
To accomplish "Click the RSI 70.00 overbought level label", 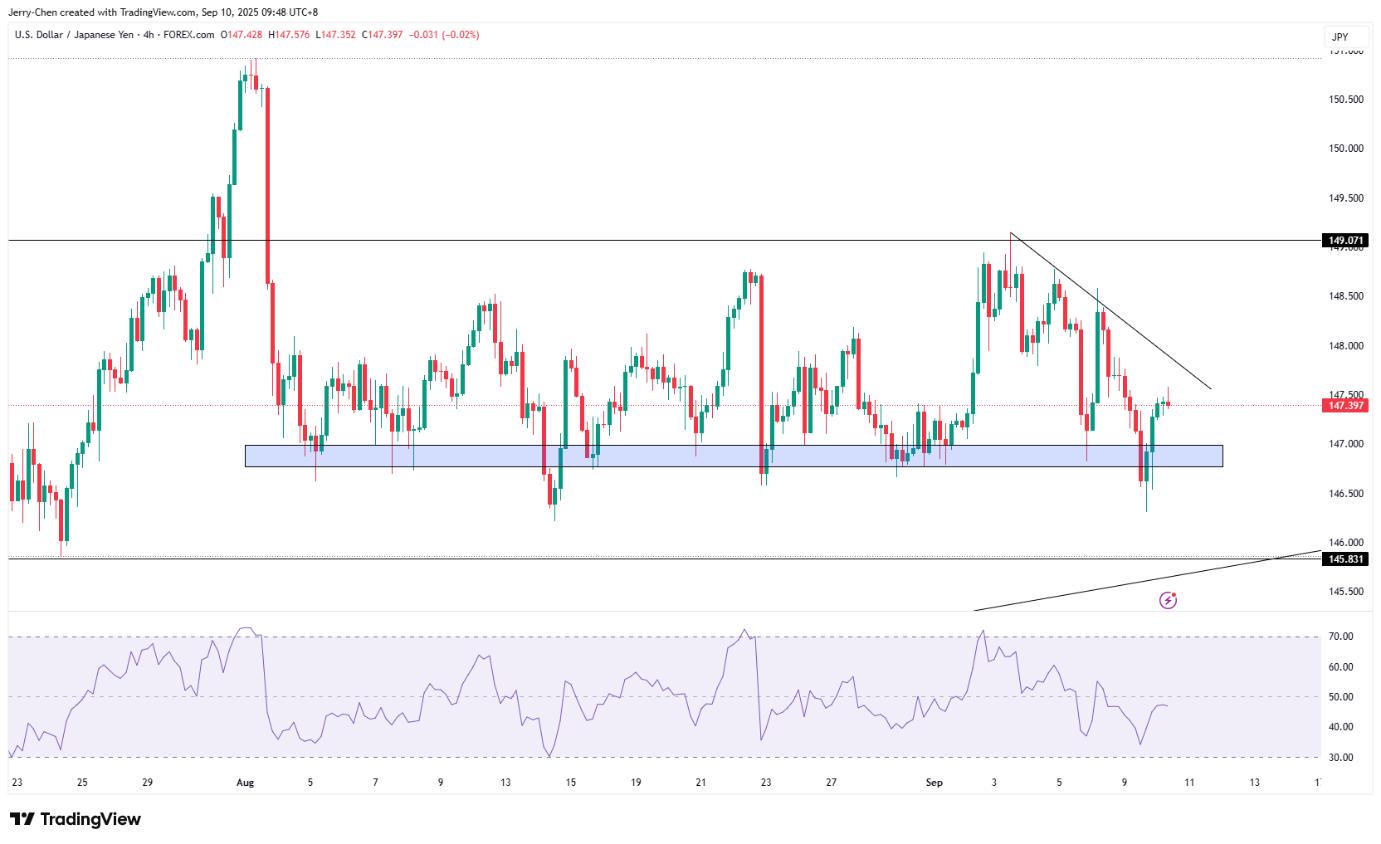I will click(1342, 637).
